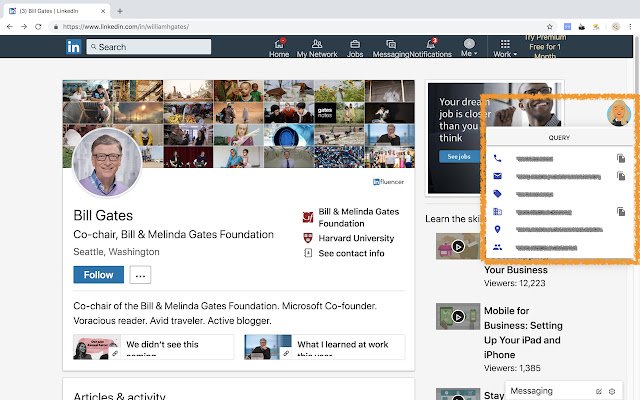Go to the Jobs page
The height and width of the screenshot is (400, 640).
coord(355,47)
